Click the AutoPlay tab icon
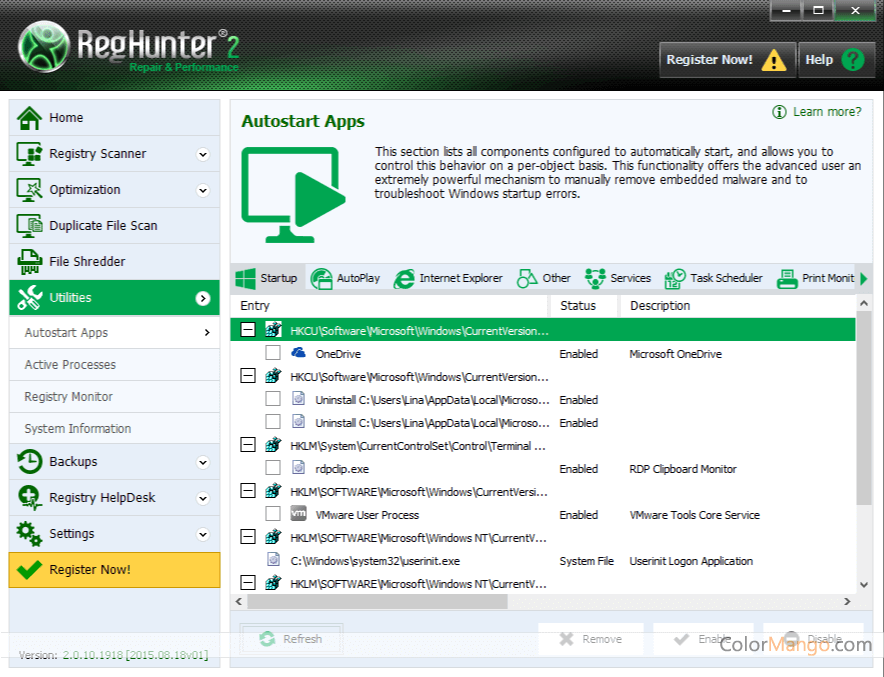This screenshot has height=677, width=884. pos(321,278)
